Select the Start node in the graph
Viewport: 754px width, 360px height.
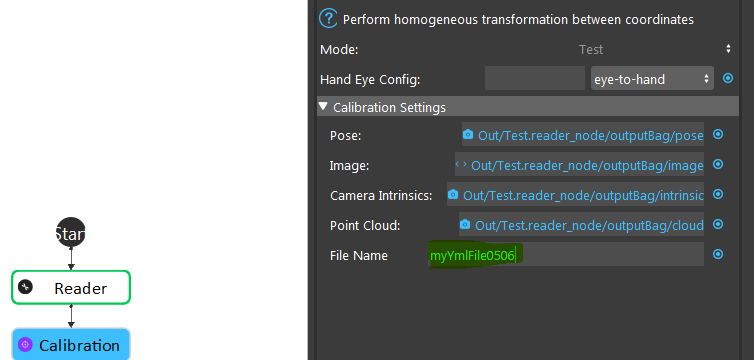71,232
